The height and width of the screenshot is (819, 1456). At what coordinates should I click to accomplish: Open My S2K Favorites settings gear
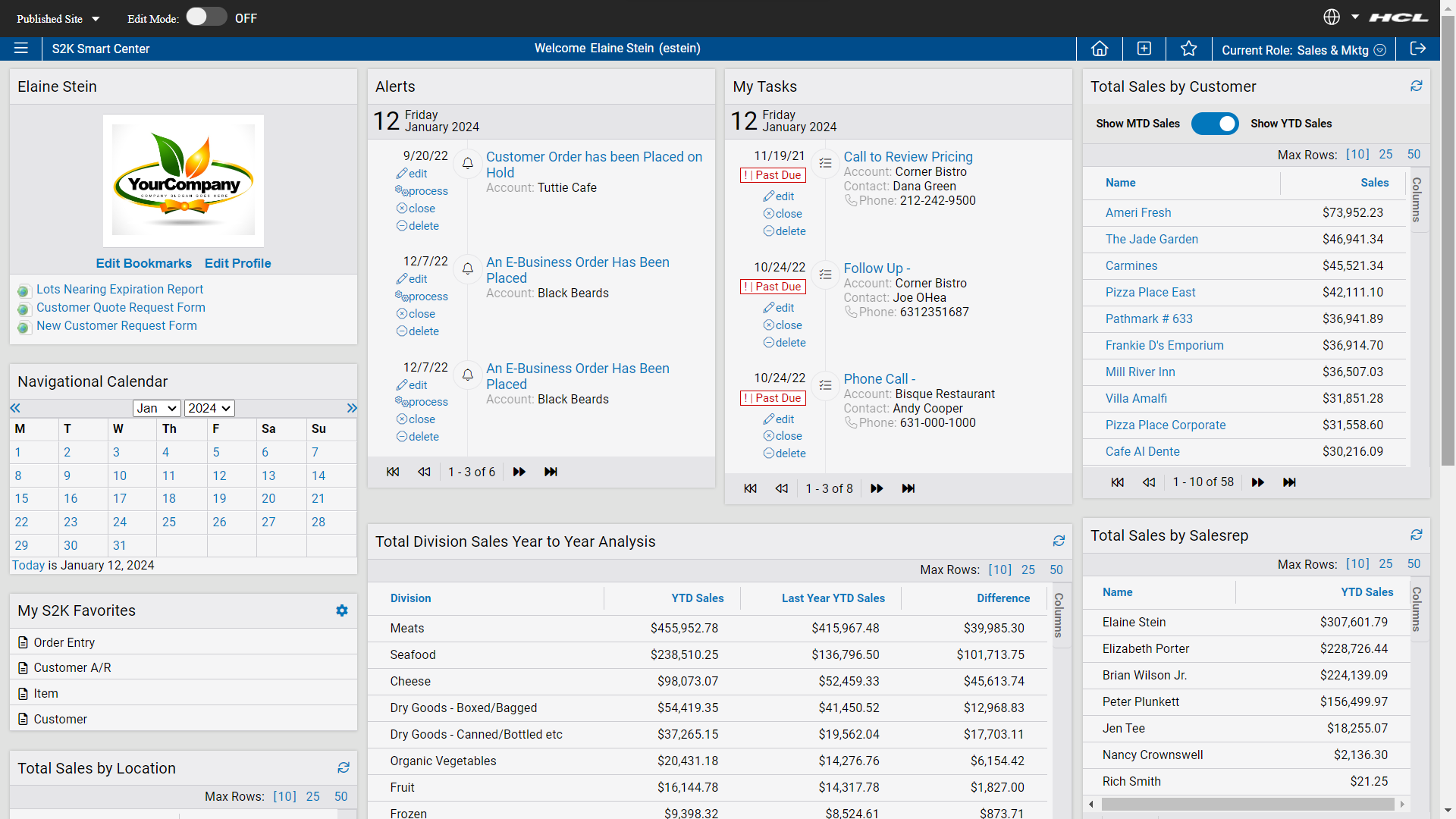342,610
